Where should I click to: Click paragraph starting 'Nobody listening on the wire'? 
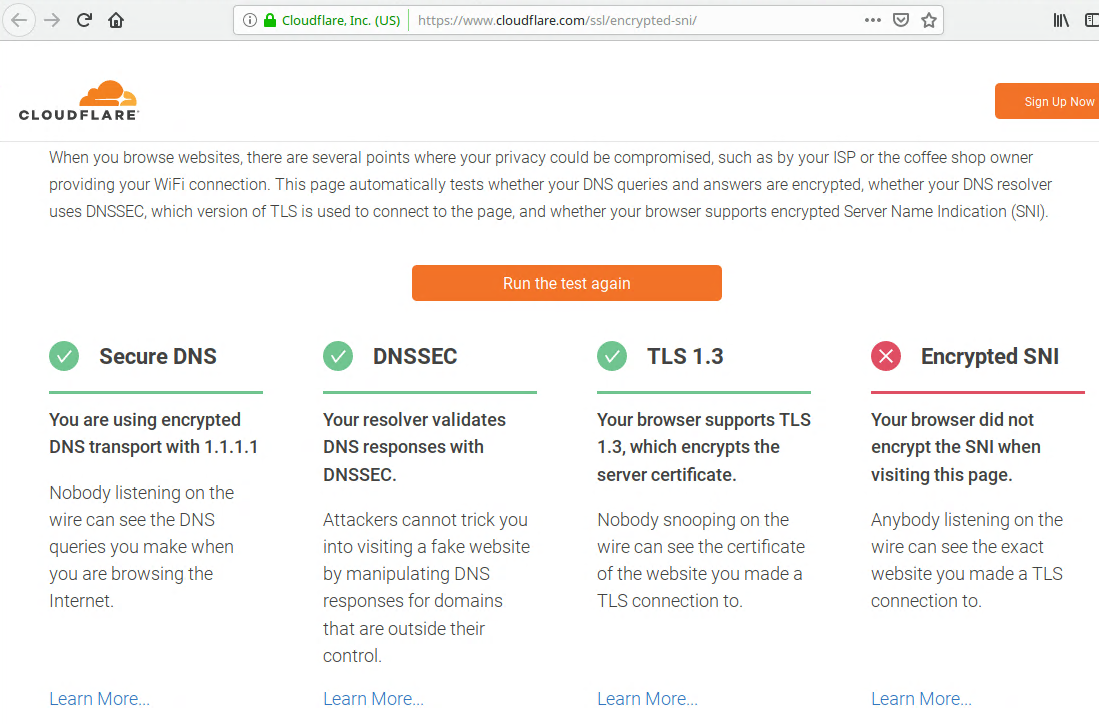142,547
